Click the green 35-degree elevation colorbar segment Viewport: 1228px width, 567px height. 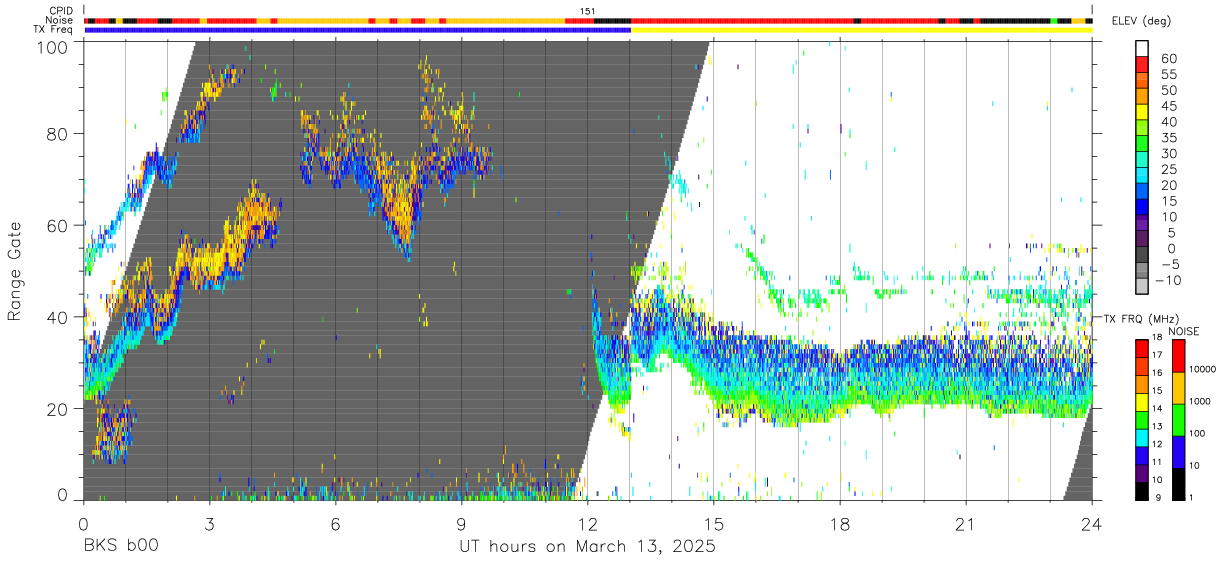coord(1143,143)
